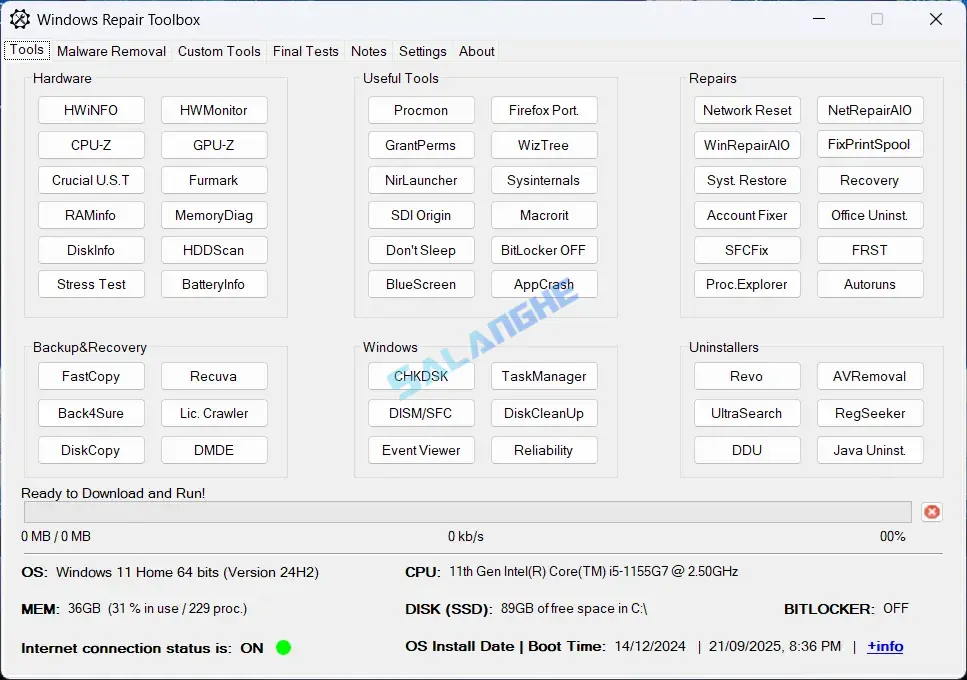This screenshot has width=967, height=680.
Task: Open the Settings tab
Action: coord(422,51)
